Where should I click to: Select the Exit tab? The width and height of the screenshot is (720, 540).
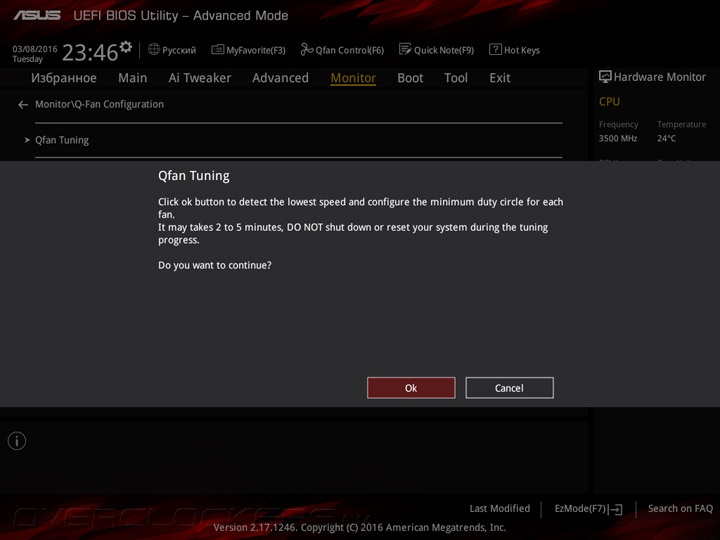point(500,78)
